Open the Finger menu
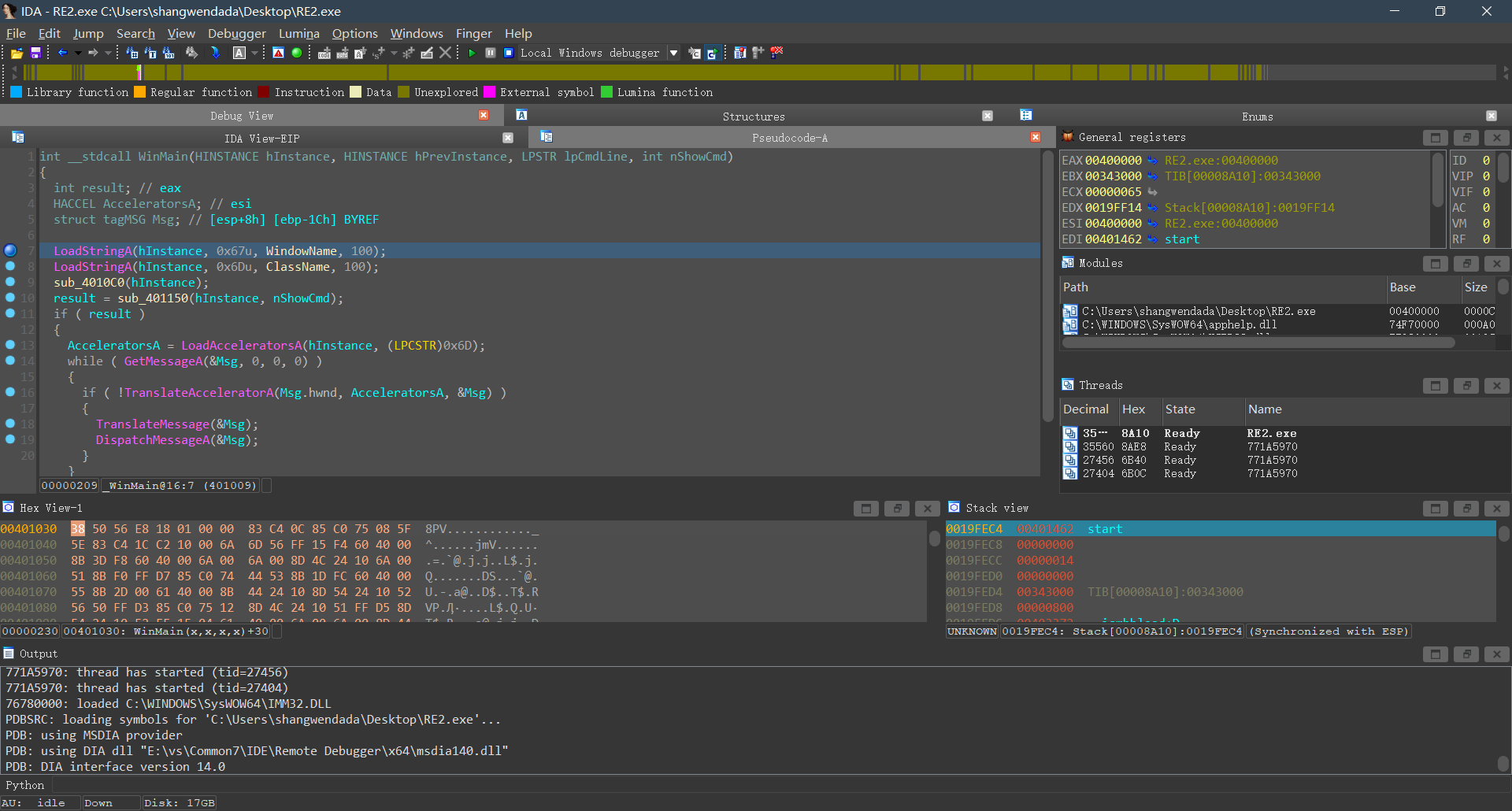The image size is (1512, 811). click(x=474, y=33)
